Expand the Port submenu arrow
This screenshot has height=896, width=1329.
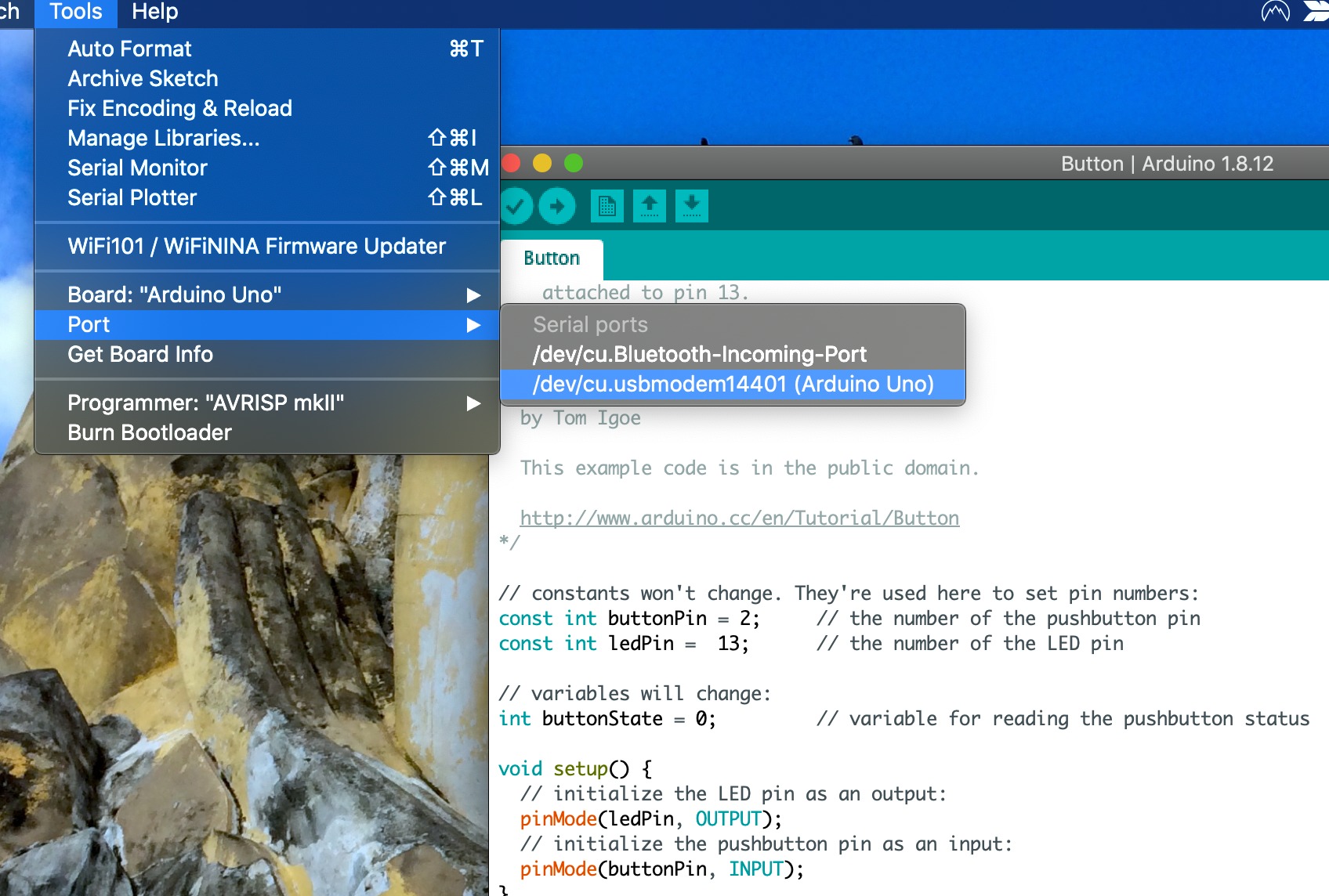coord(473,325)
